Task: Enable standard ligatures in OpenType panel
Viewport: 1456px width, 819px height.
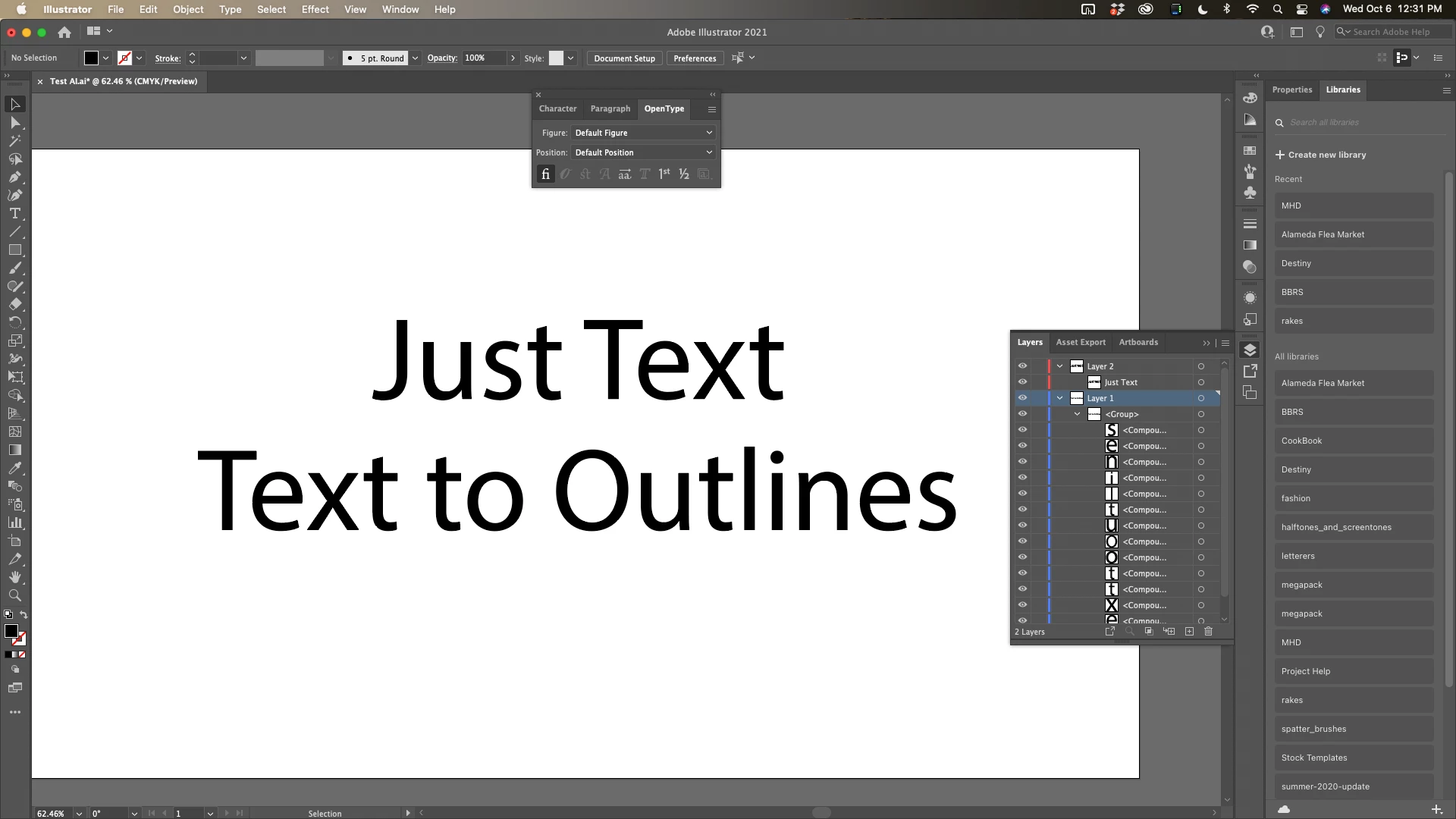Action: click(x=545, y=174)
